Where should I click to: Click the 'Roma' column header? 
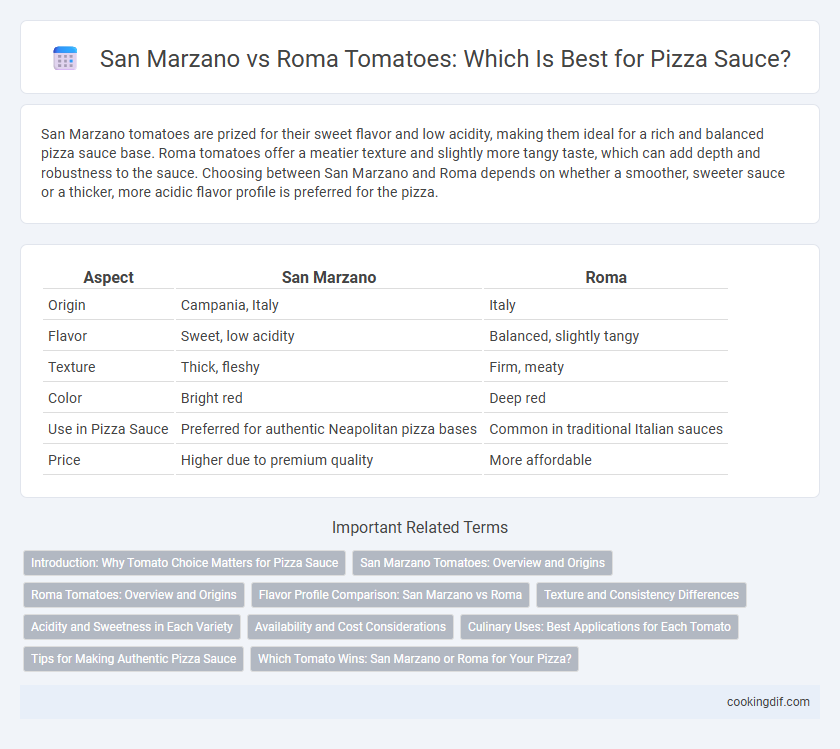[x=606, y=277]
